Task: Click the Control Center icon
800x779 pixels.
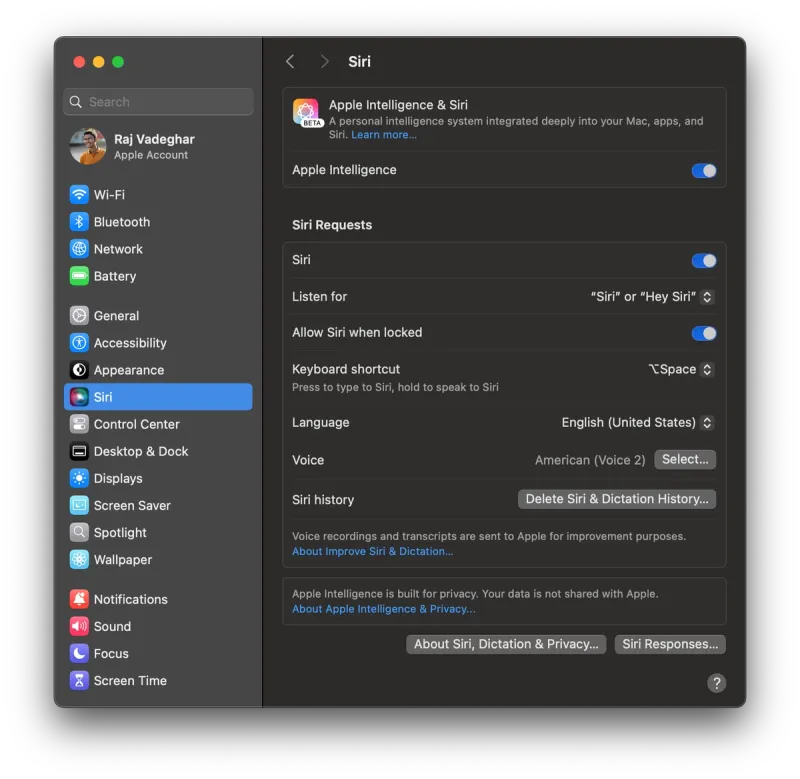Action: click(x=79, y=423)
